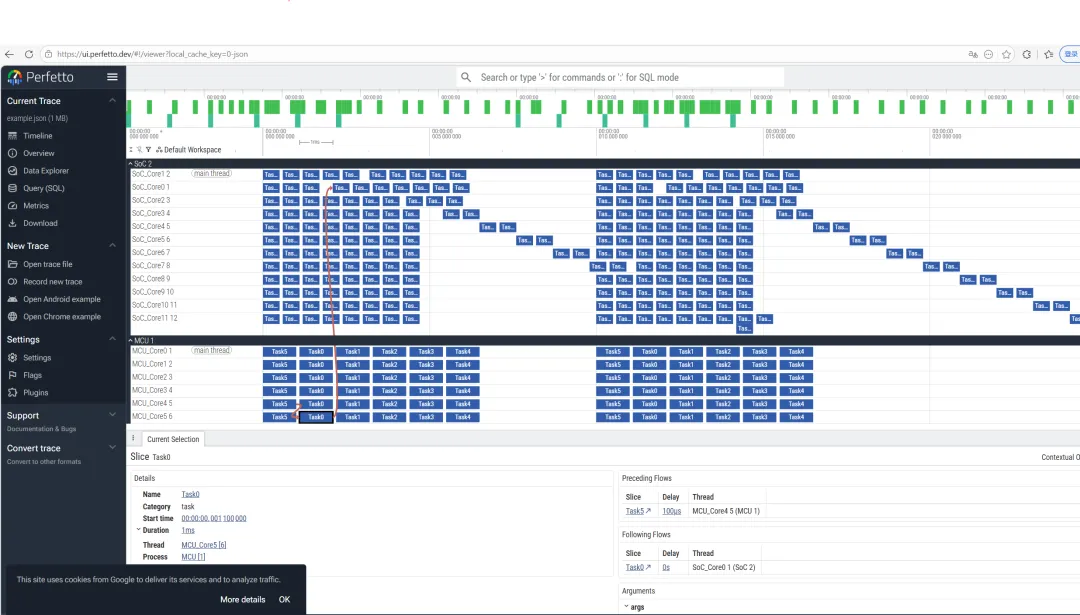Open browser extensions puzzle icon

pyautogui.click(x=1026, y=54)
